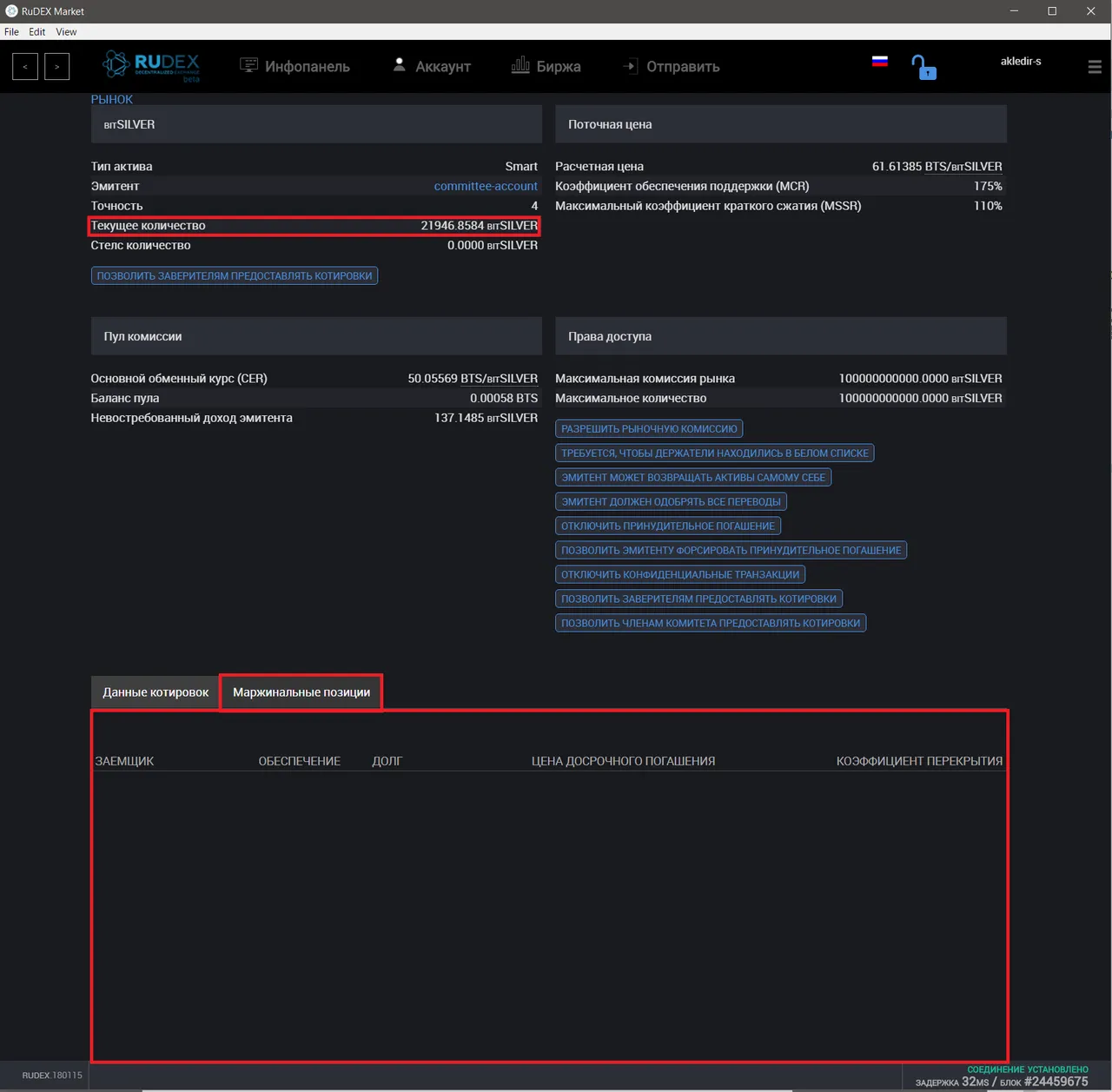Click Отключить конфиденциальные транзакции permission
This screenshot has width=1112, height=1092.
(680, 575)
